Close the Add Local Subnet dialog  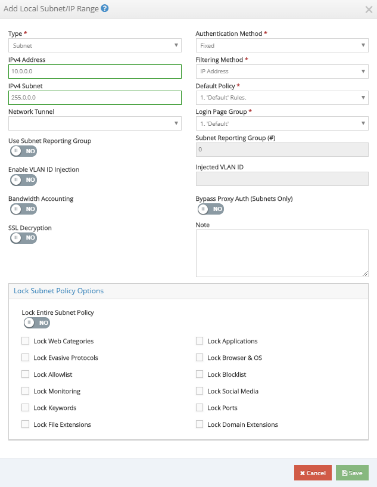point(369,9)
